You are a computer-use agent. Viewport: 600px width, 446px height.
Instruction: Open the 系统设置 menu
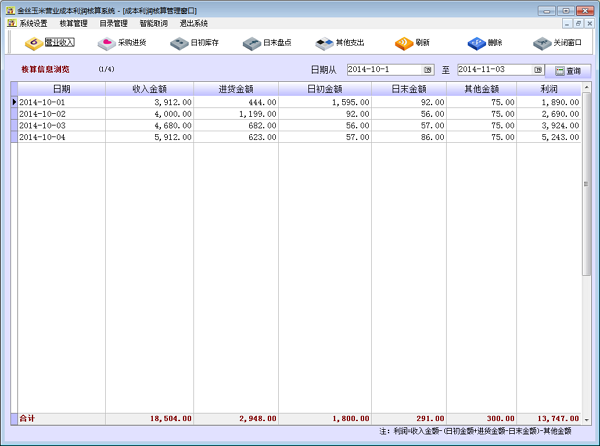pos(33,23)
